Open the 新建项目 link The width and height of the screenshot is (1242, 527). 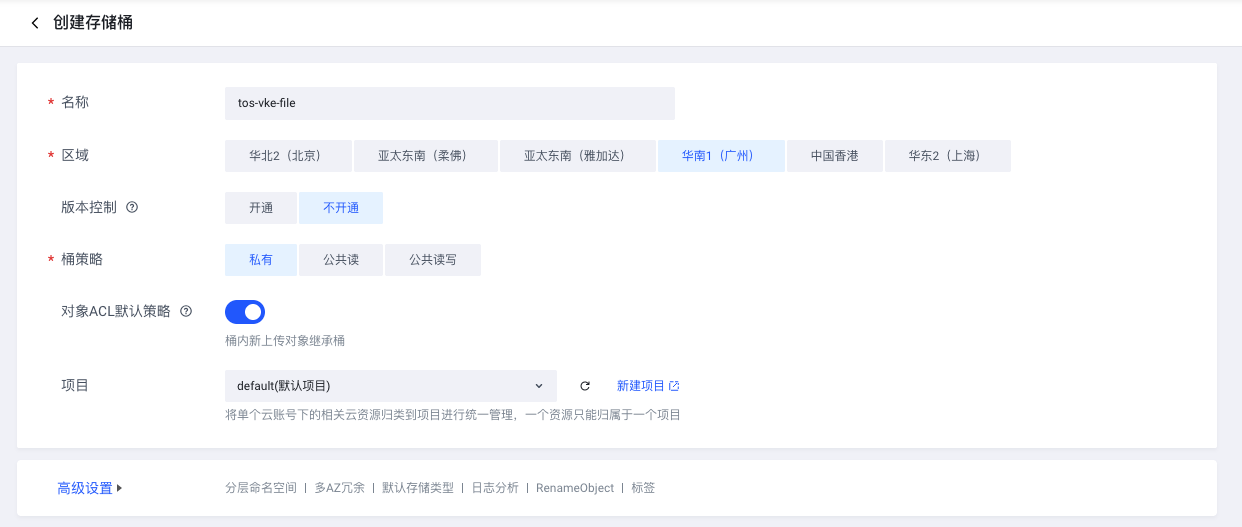tap(641, 386)
